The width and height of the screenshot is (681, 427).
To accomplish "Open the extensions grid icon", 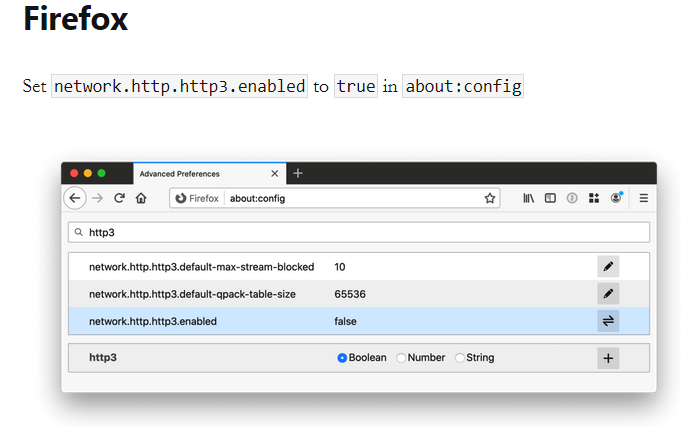I will click(594, 198).
